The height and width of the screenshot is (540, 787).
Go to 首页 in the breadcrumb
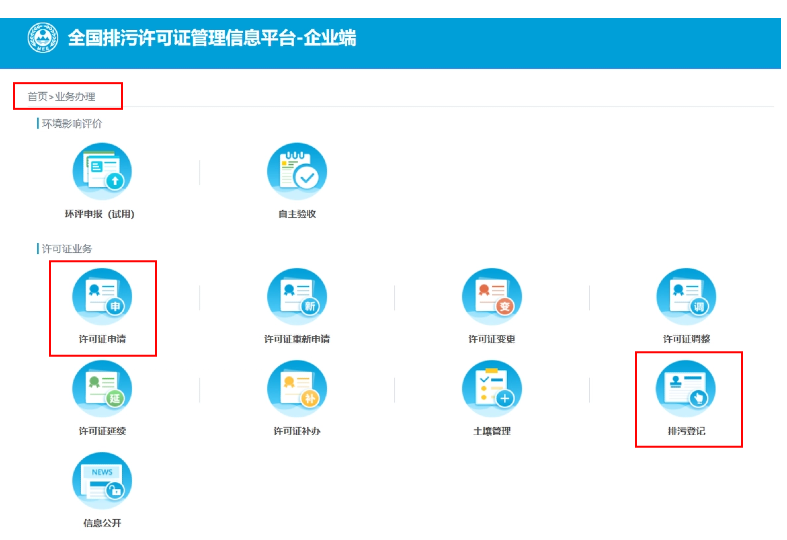tap(37, 97)
